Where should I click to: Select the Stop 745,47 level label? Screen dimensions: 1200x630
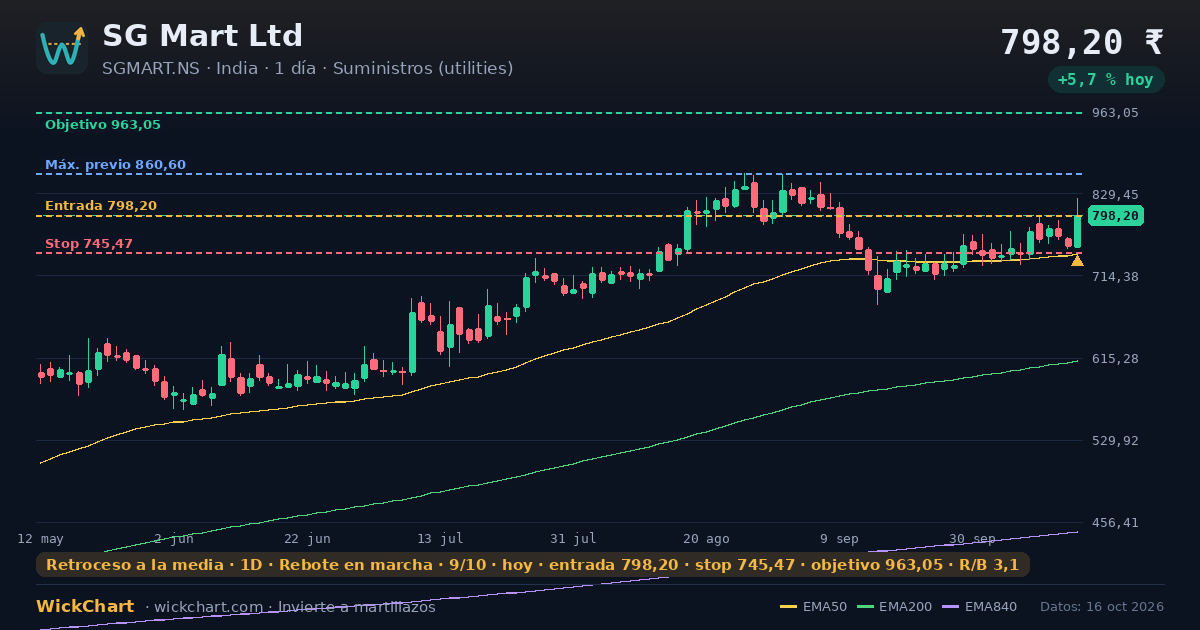tap(89, 244)
